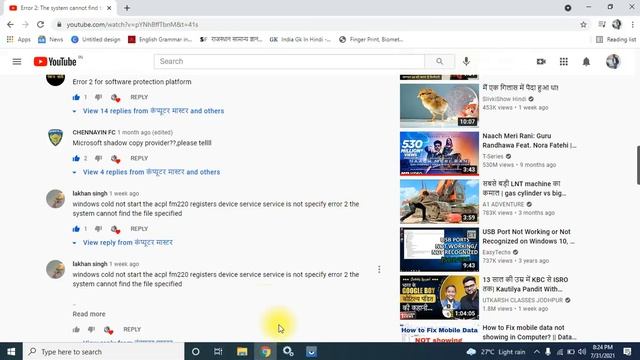Open Action Center notifications icon

[627, 351]
